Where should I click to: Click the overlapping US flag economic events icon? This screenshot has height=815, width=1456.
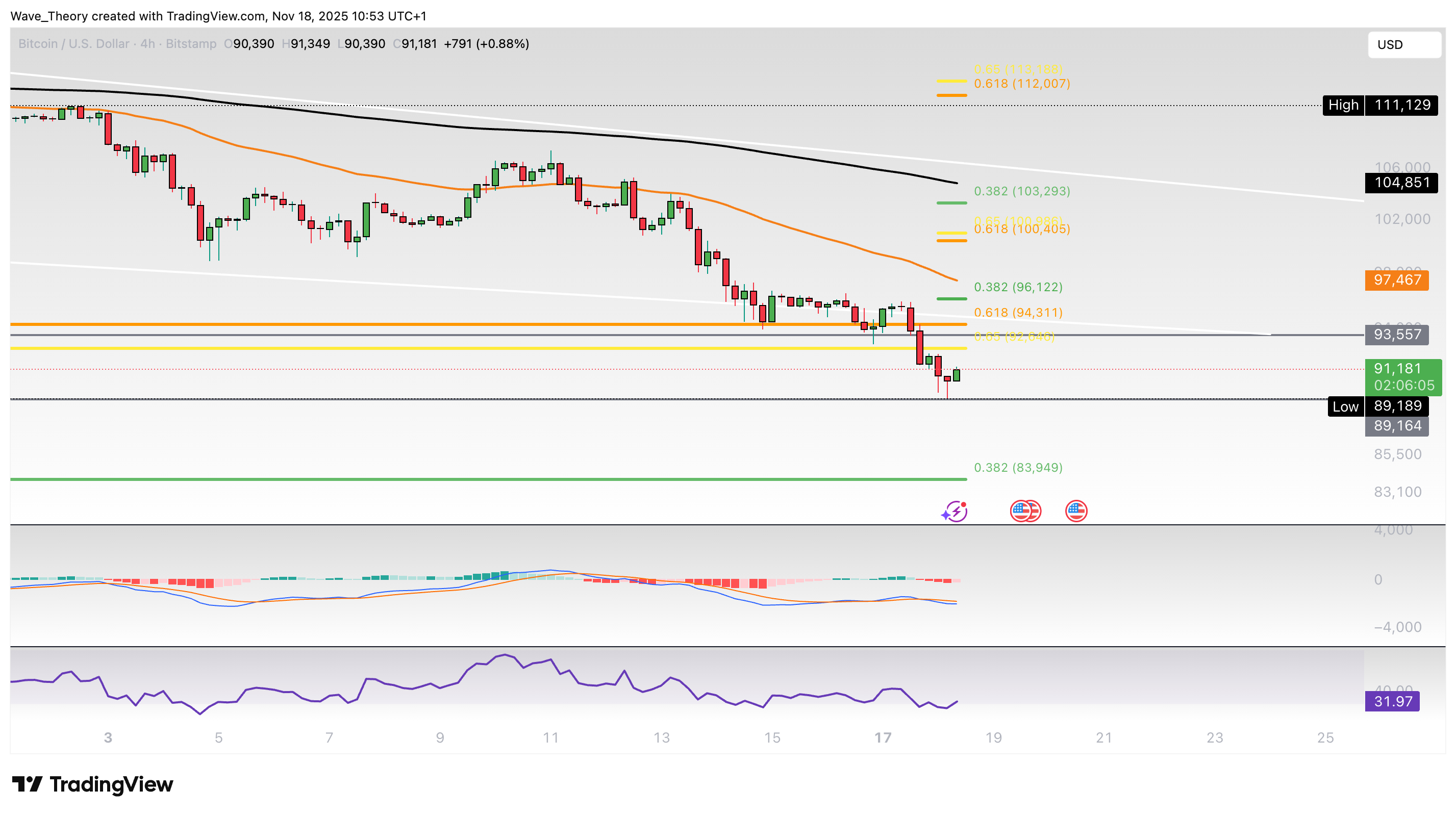(1026, 511)
